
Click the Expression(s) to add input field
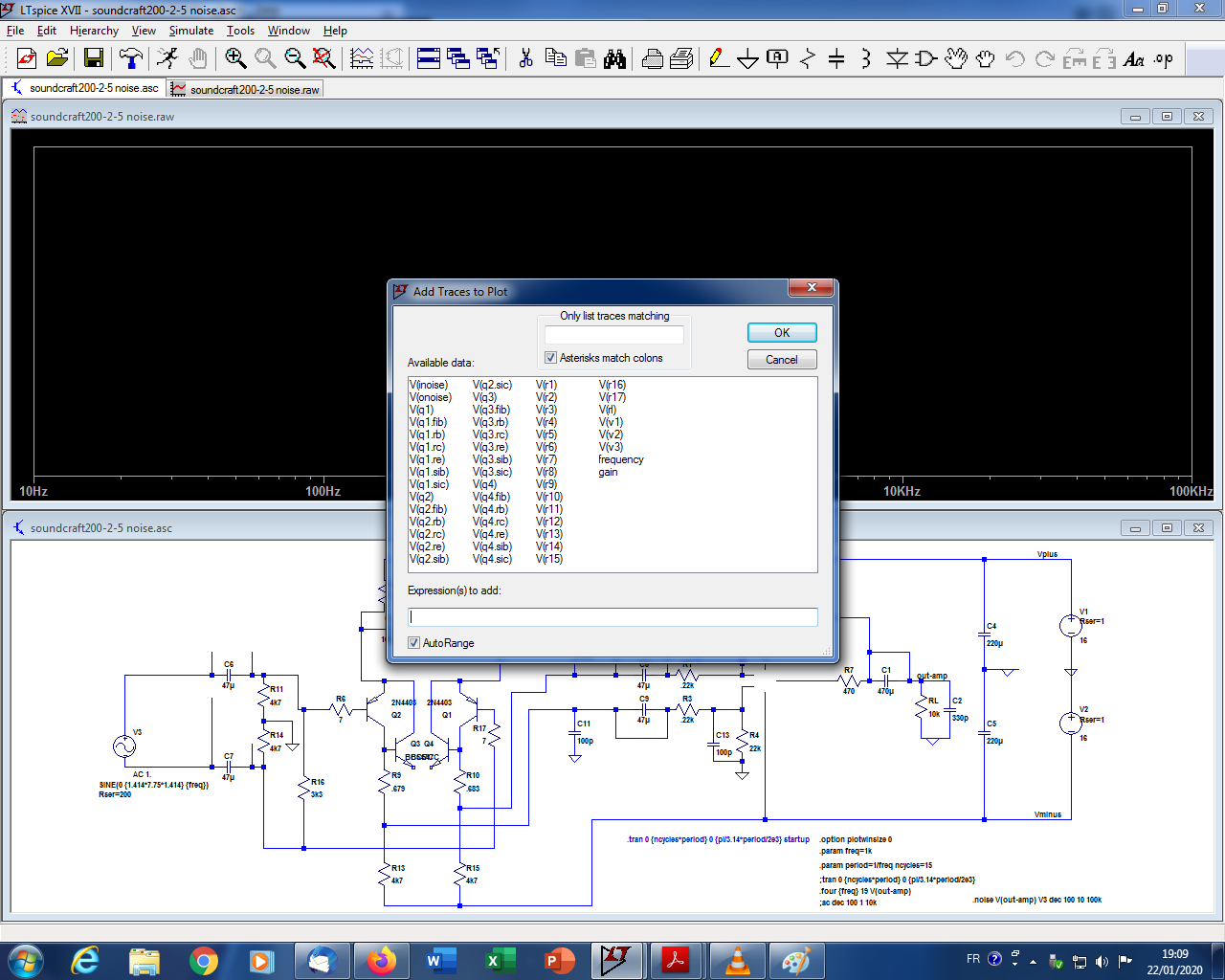point(612,617)
